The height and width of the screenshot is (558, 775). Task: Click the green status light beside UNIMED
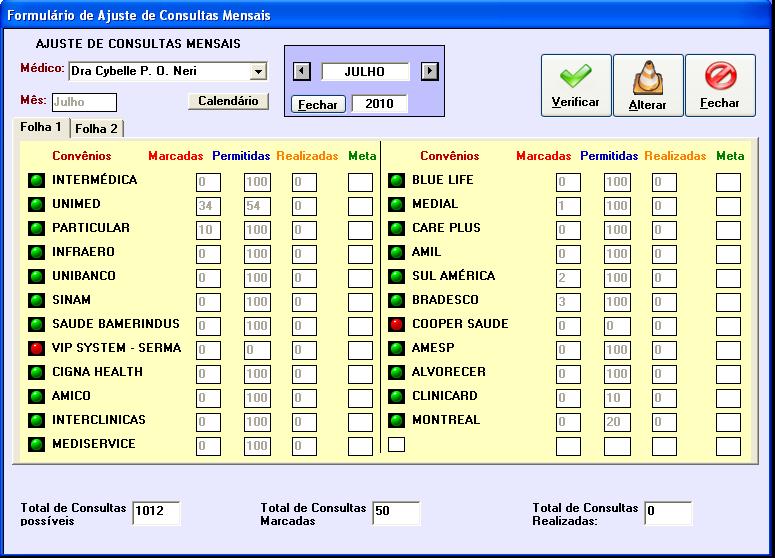click(36, 204)
